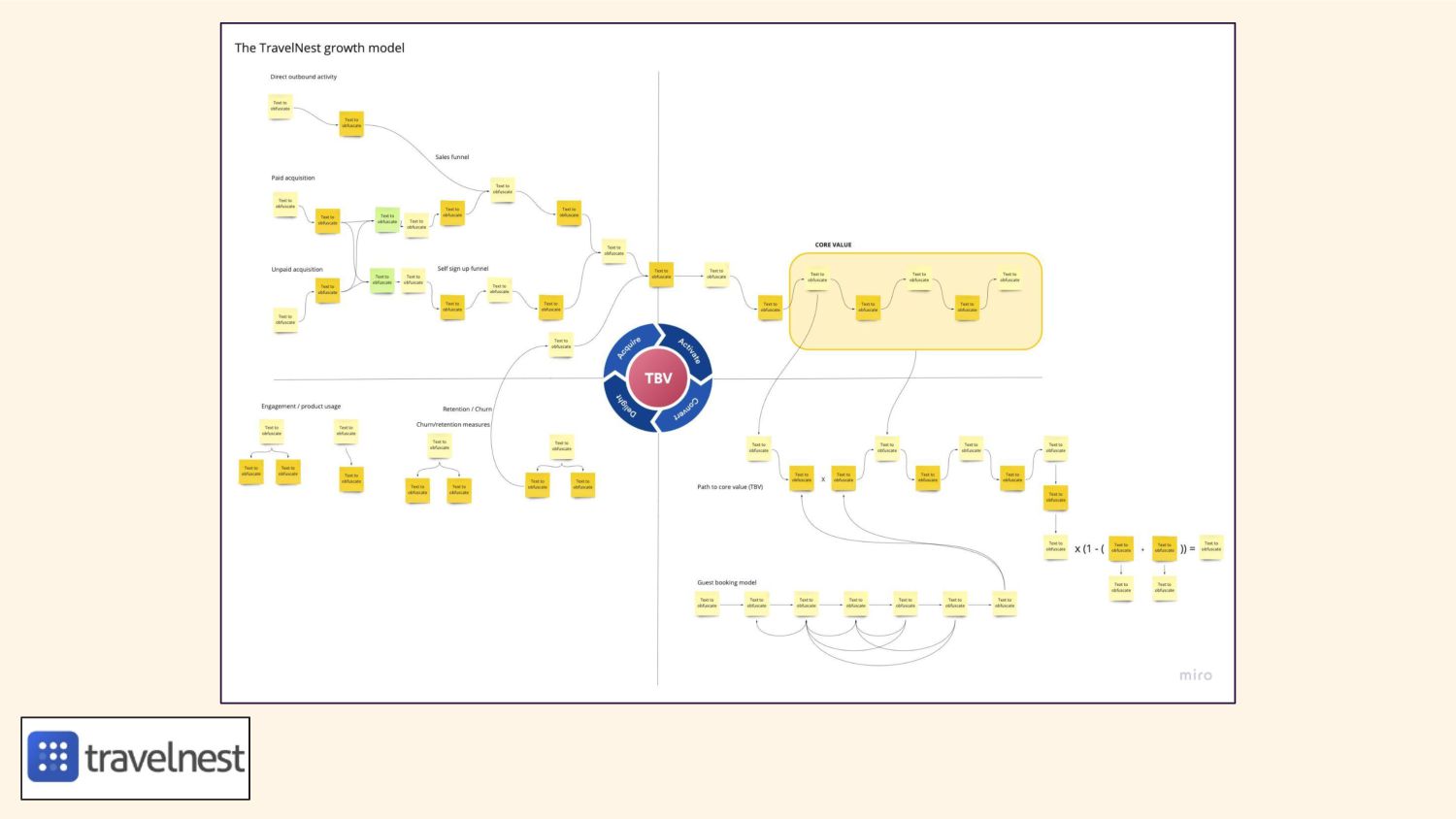Select the 'Engagement / product usage' label
The image size is (1456, 819).
301,407
